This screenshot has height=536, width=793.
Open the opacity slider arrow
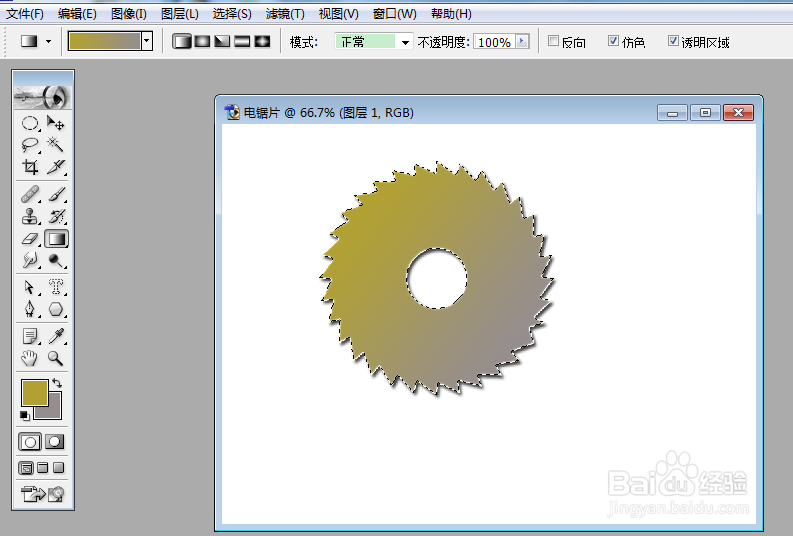tap(522, 41)
